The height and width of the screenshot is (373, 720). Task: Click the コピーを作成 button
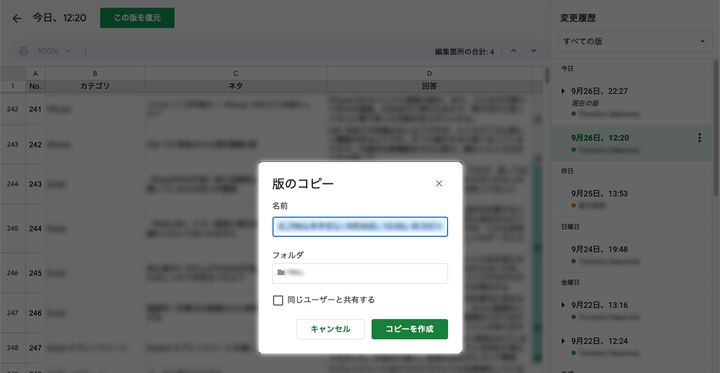[x=410, y=329]
